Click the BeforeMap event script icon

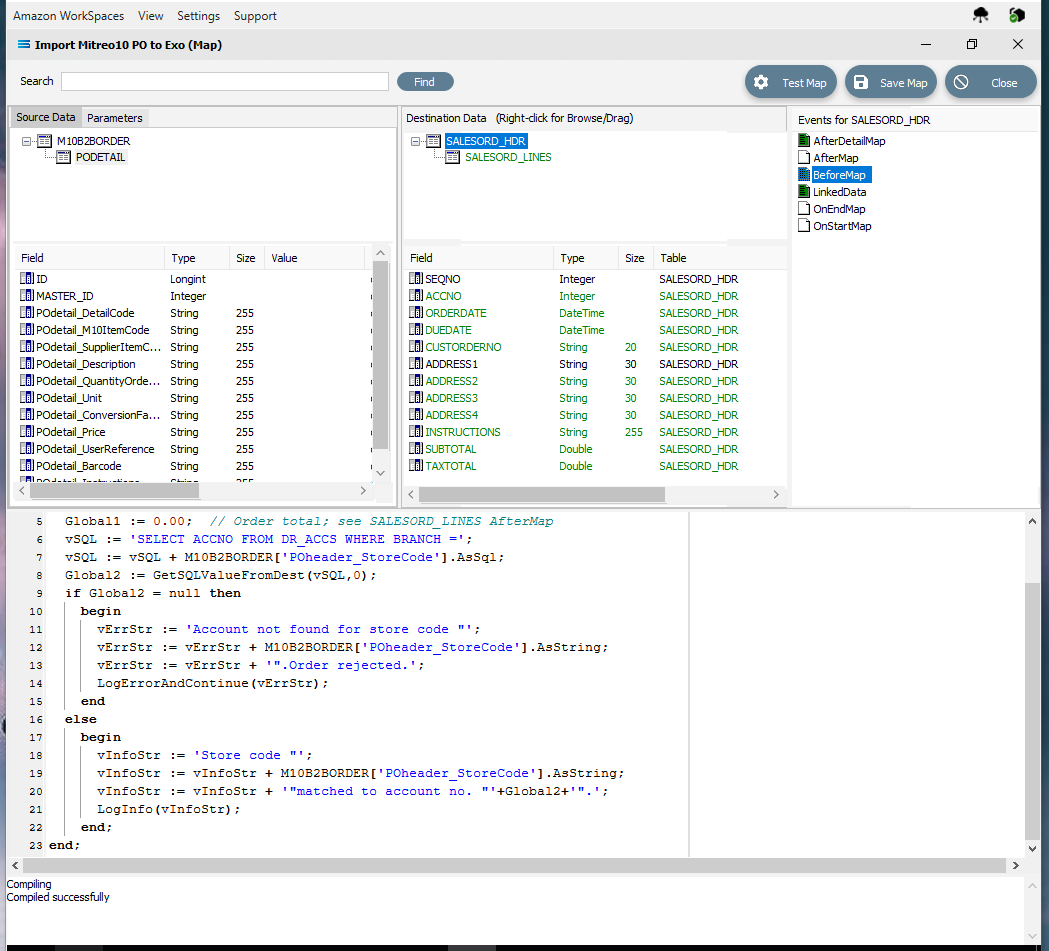(x=804, y=175)
